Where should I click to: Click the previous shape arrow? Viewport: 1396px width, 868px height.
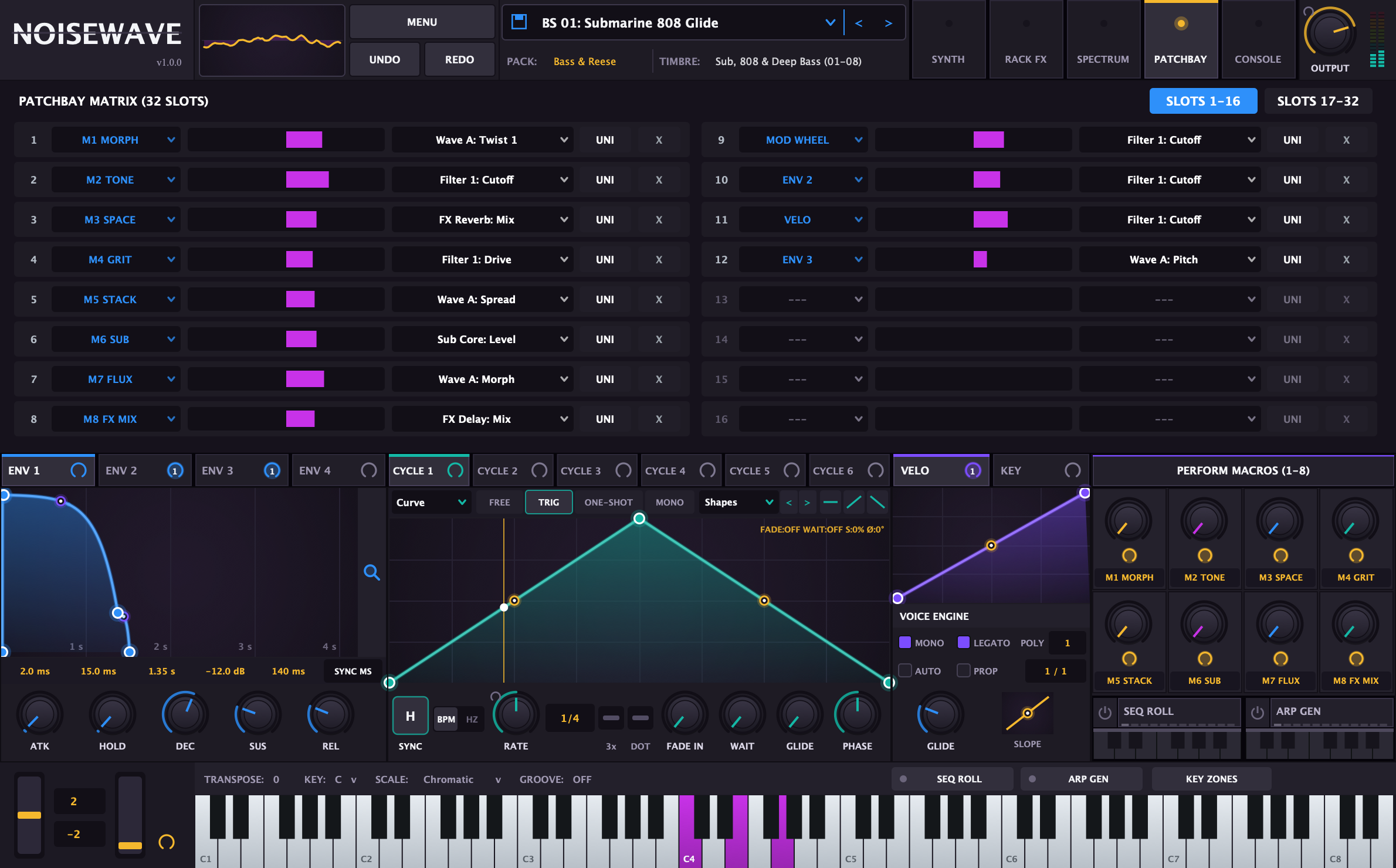tap(789, 503)
